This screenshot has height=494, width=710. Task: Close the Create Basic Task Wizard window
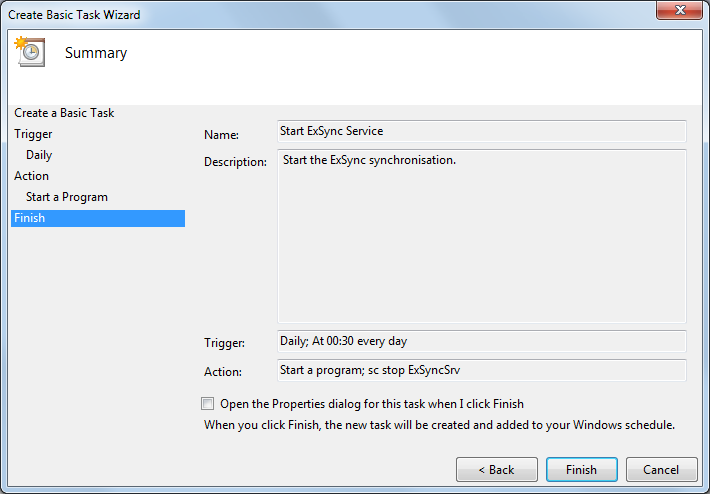pos(679,10)
